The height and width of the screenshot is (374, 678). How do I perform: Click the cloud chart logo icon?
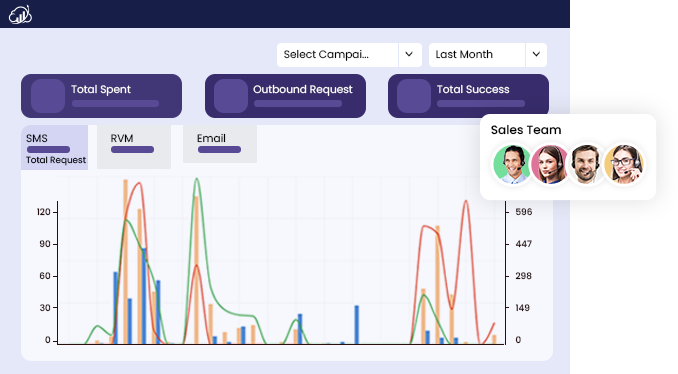20,15
